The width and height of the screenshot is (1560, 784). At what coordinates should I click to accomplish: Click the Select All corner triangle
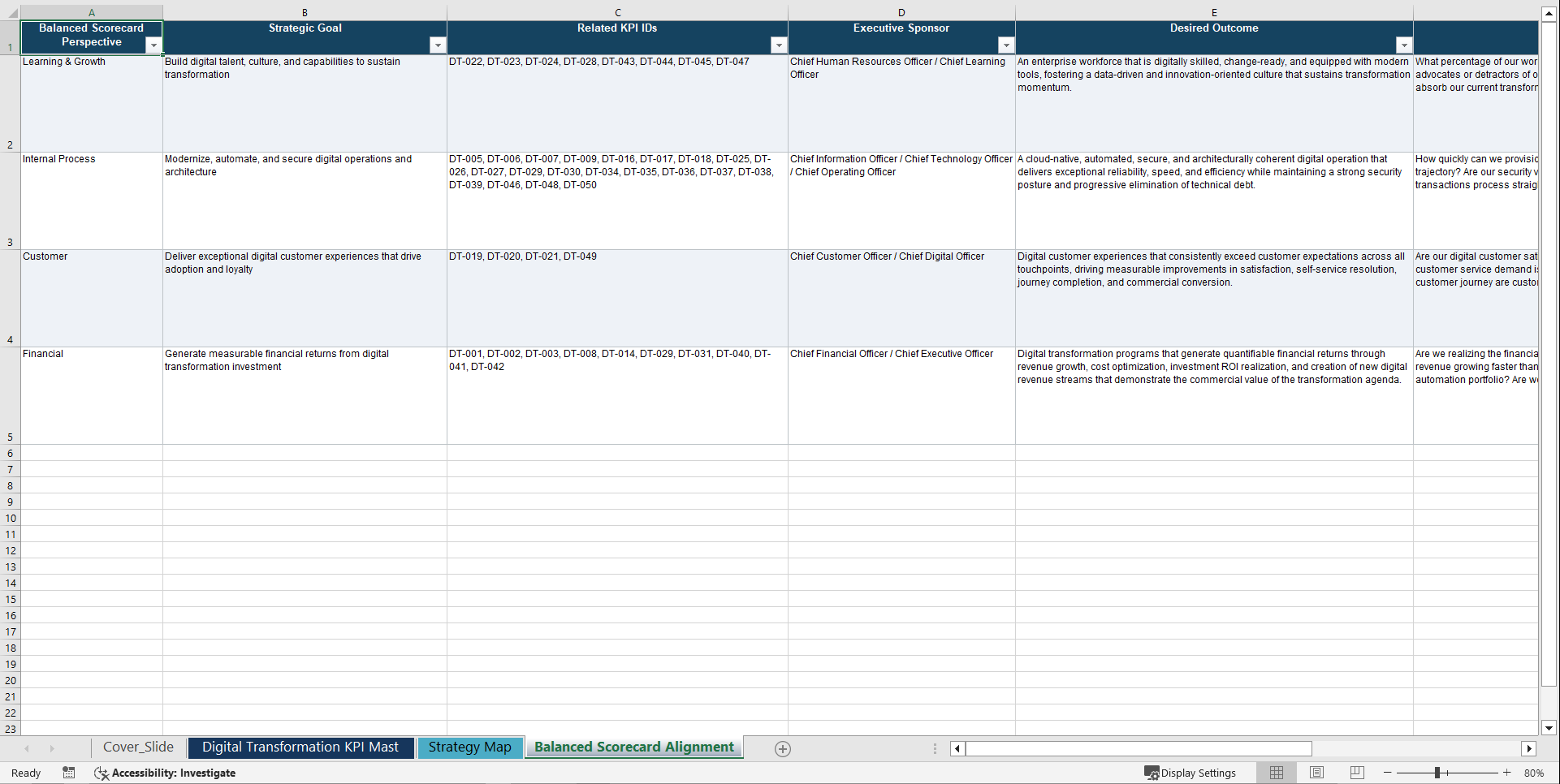click(x=11, y=12)
